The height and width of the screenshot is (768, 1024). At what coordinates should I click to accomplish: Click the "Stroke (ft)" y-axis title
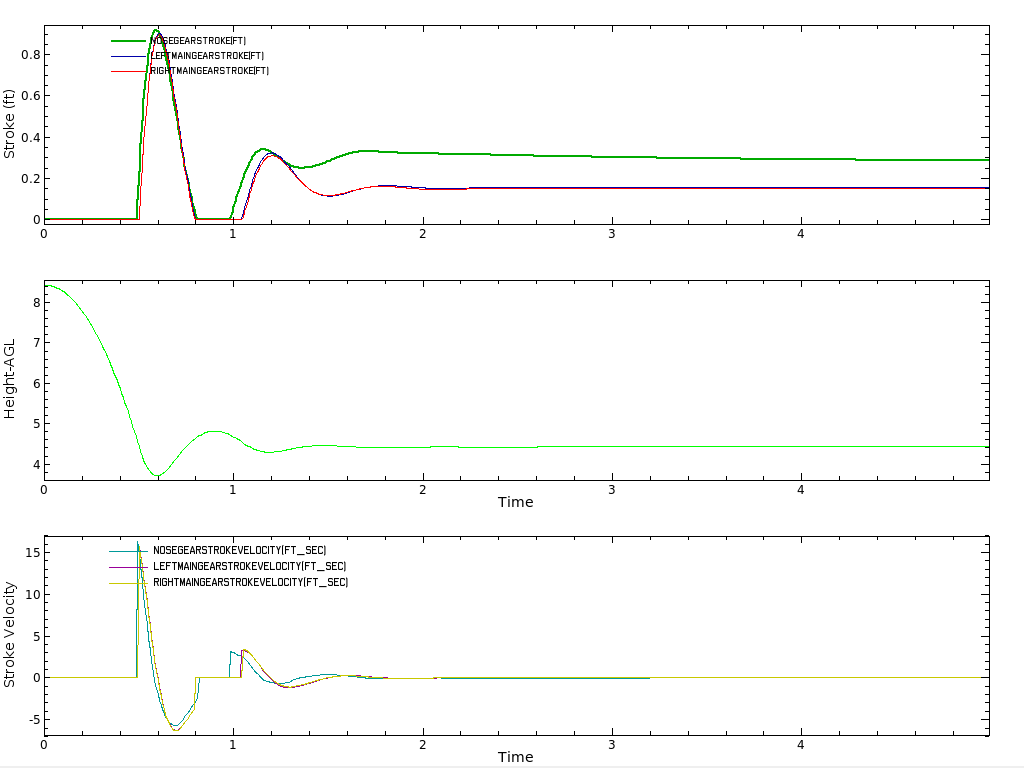point(10,124)
